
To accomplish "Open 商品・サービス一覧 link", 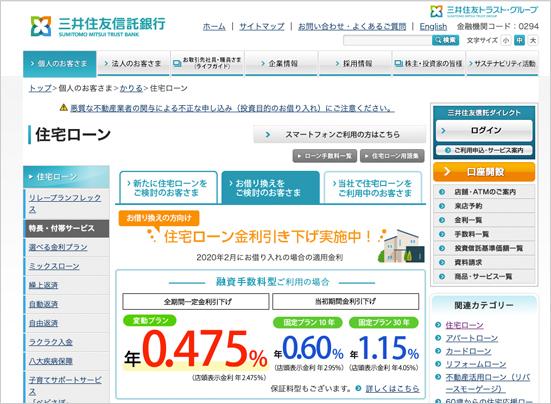I will [484, 276].
